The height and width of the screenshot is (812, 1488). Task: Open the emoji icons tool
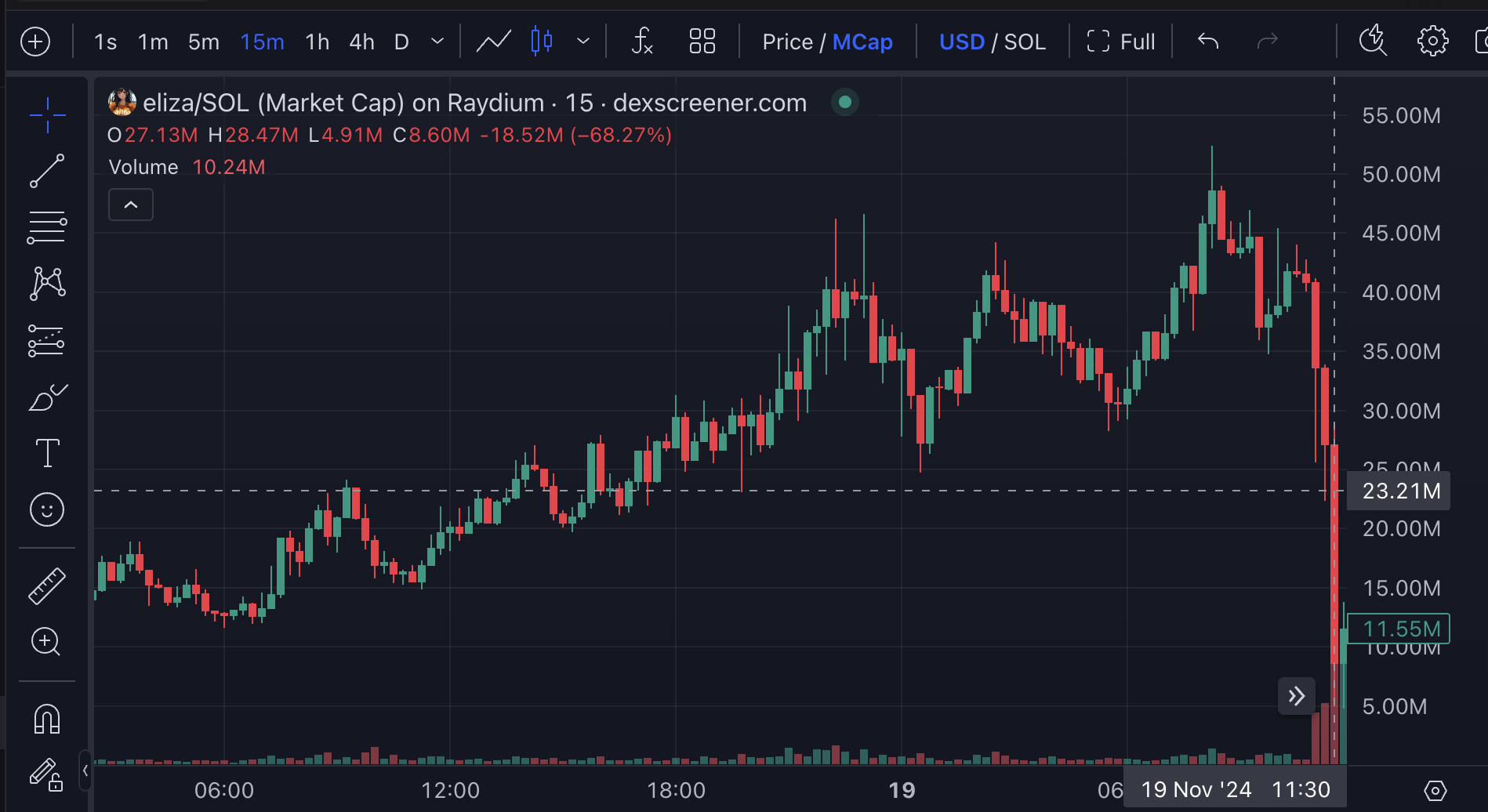[47, 509]
